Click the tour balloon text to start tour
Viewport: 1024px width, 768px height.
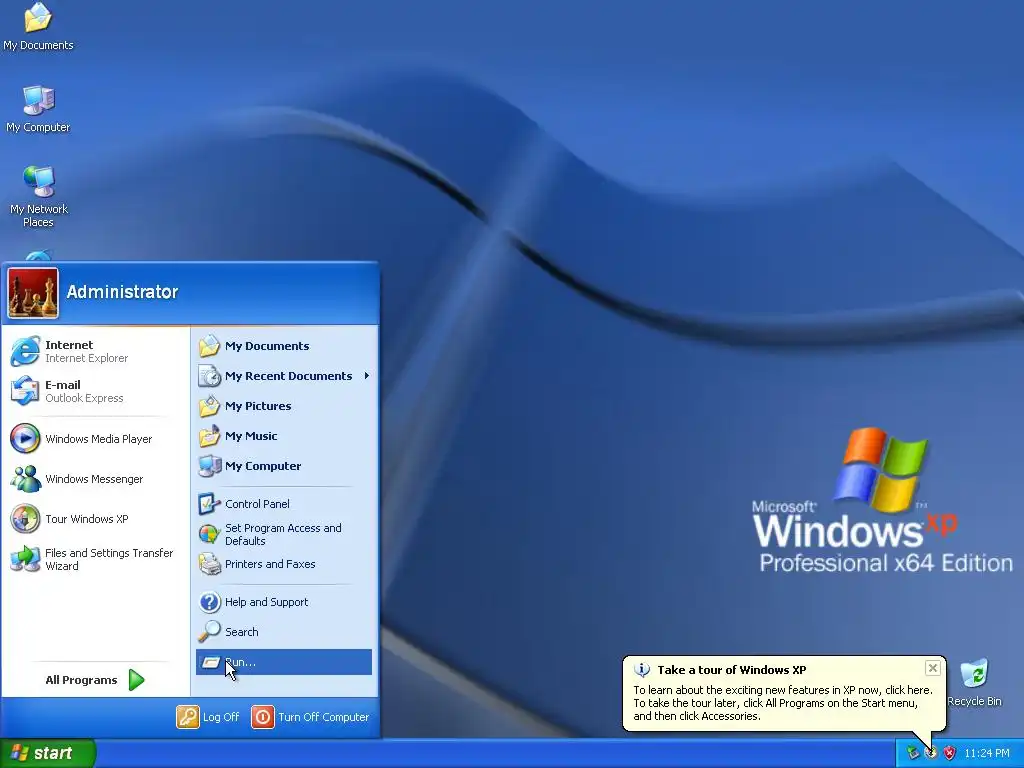point(783,703)
